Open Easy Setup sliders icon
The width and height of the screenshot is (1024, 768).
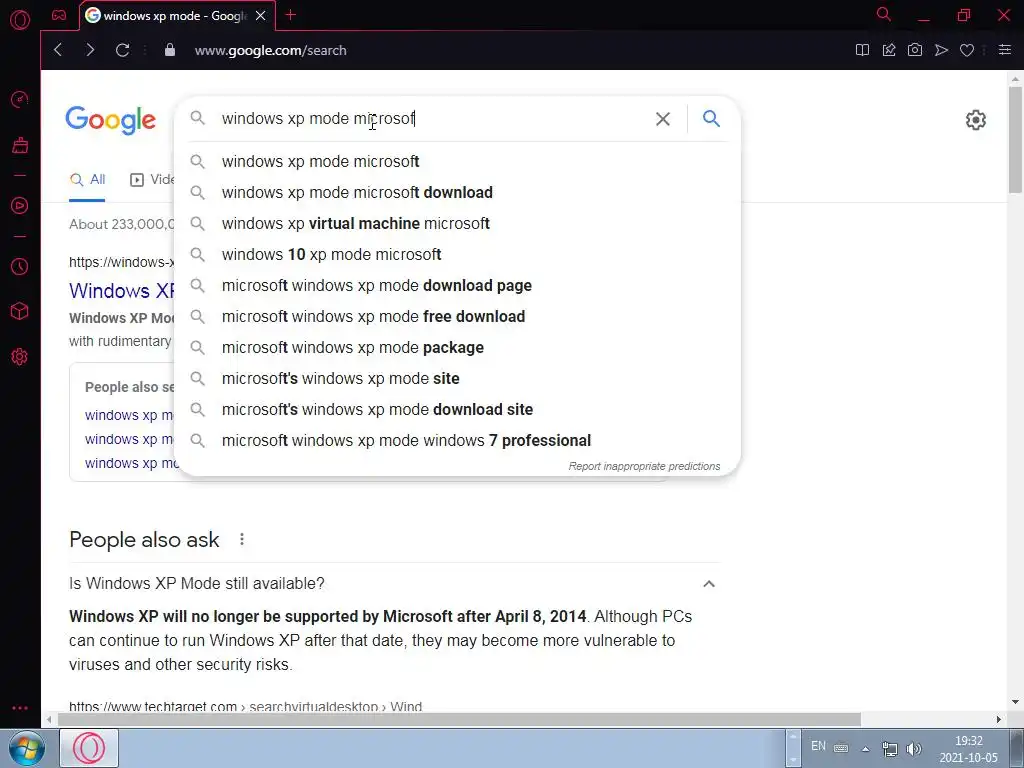pyautogui.click(x=1005, y=50)
